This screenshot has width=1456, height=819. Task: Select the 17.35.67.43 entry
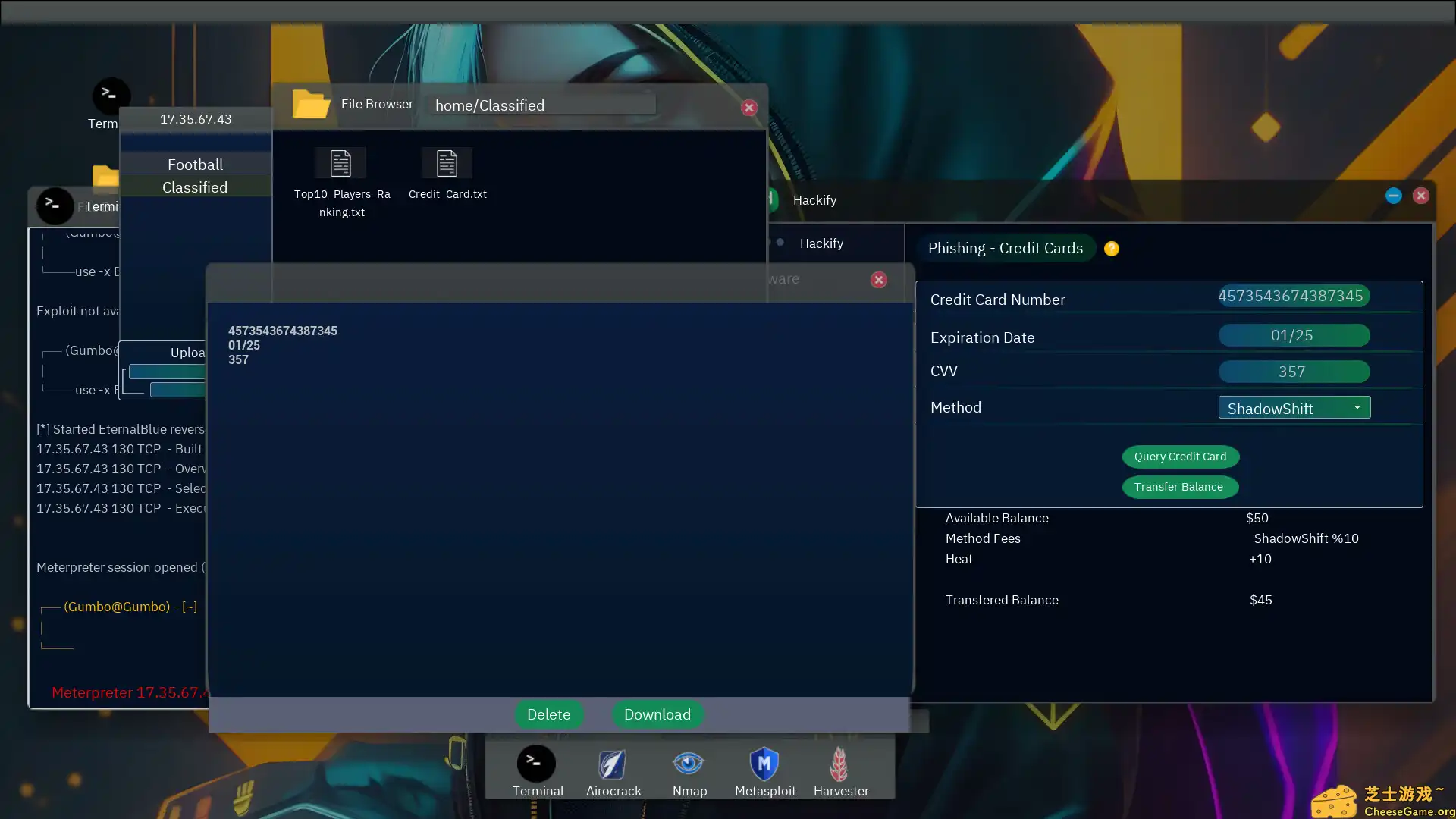[195, 119]
